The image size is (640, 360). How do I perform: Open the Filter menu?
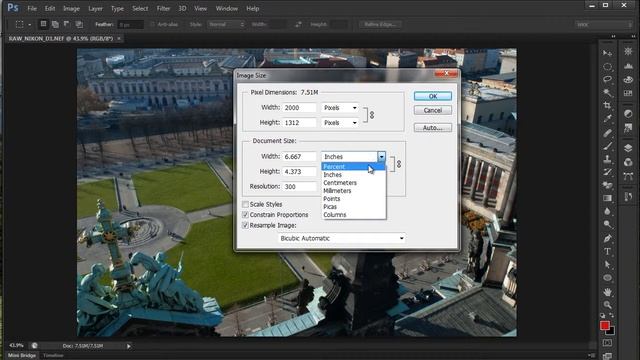[163, 8]
